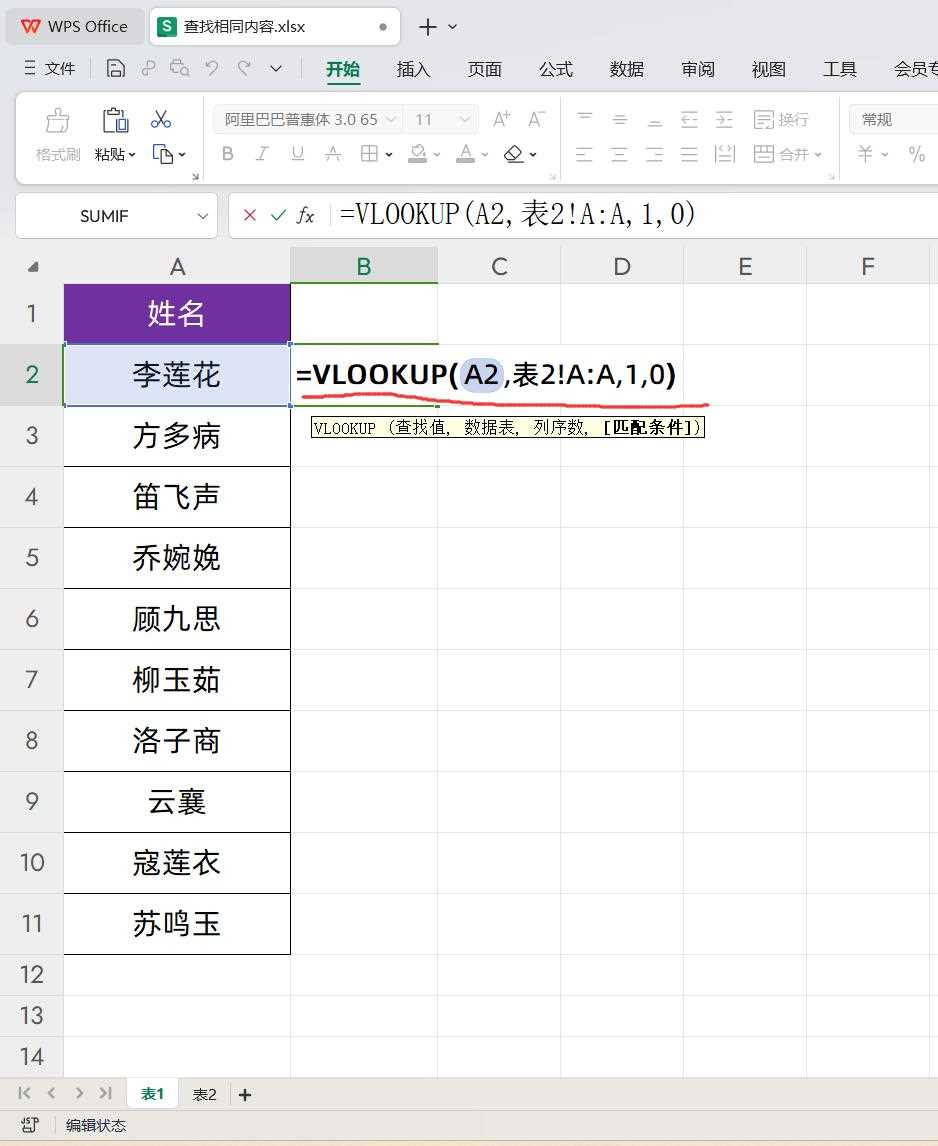Cancel formula entry with X button

coord(249,215)
